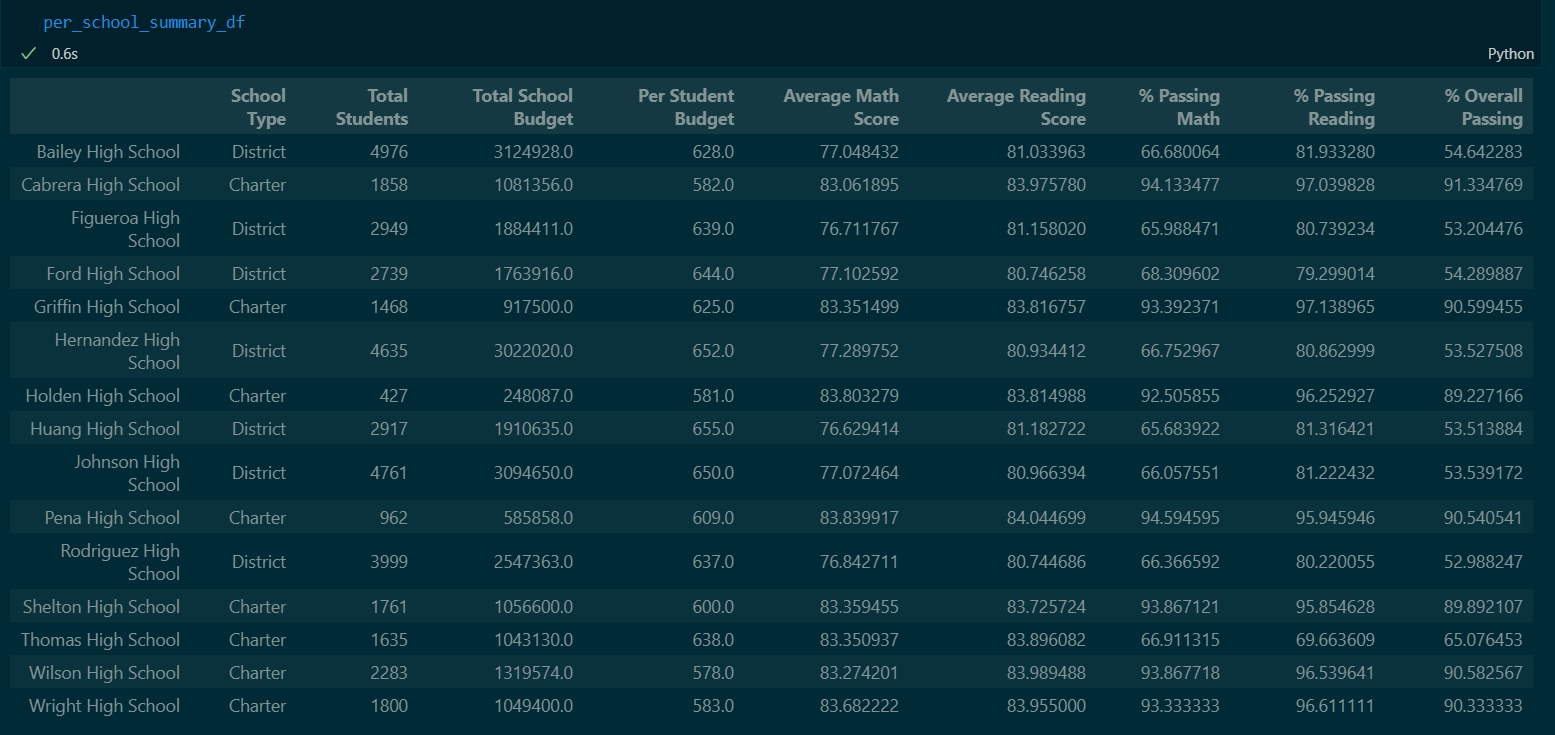Click the % Passing Math column header
Viewport: 1555px width, 735px height.
1180,106
